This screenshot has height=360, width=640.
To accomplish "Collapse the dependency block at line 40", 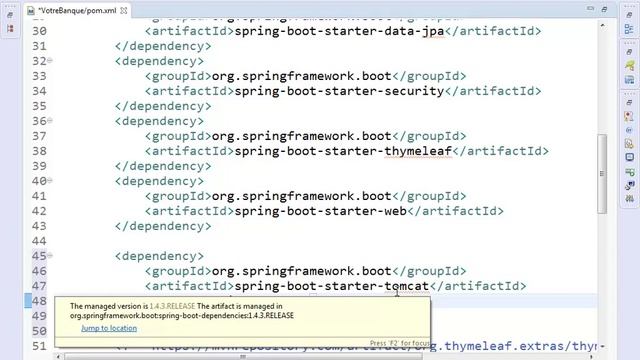I will point(50,181).
